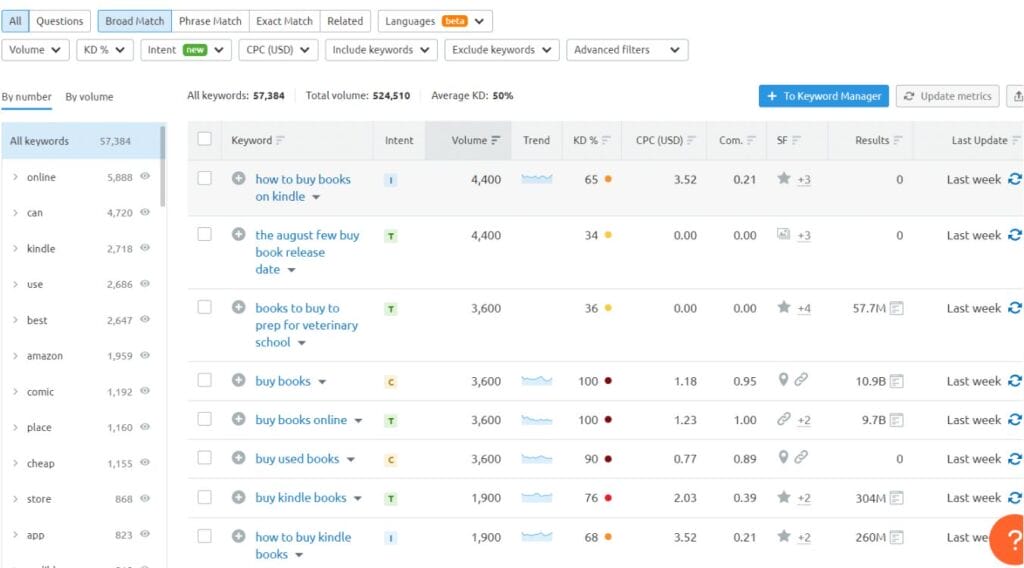Sort table by KD % column header

[x=592, y=140]
